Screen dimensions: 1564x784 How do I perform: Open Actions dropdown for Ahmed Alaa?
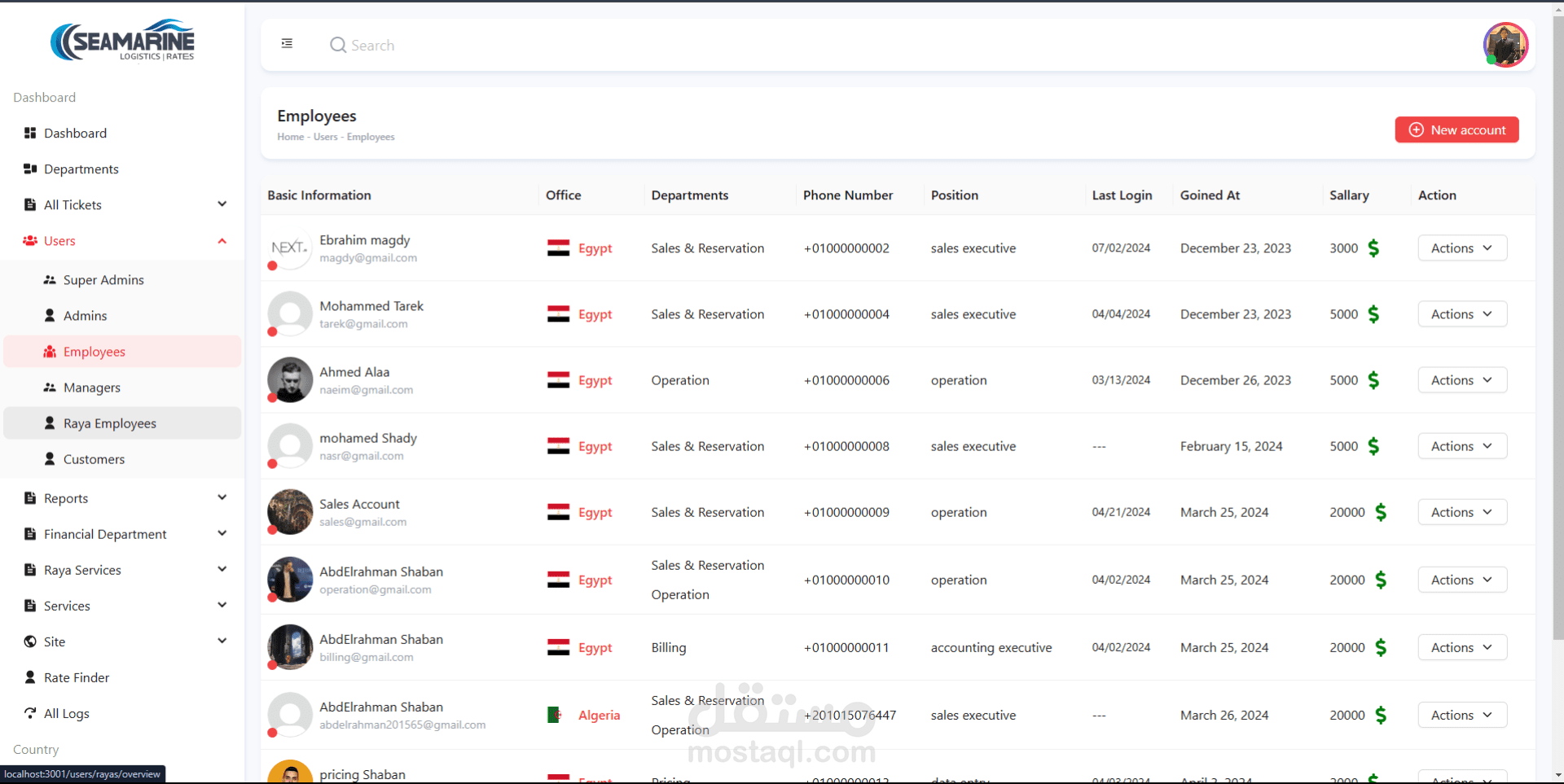(x=1462, y=380)
